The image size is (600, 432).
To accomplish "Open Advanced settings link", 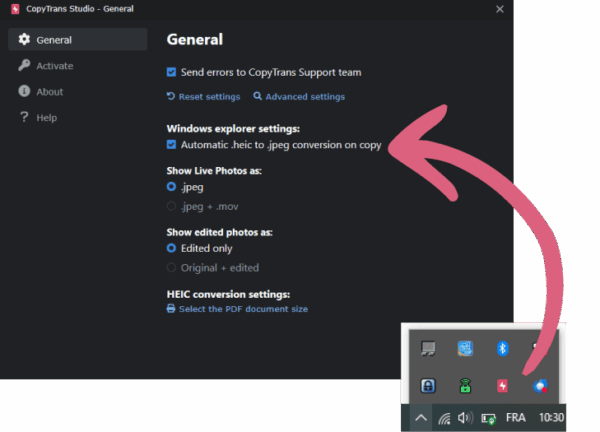I will [x=305, y=96].
